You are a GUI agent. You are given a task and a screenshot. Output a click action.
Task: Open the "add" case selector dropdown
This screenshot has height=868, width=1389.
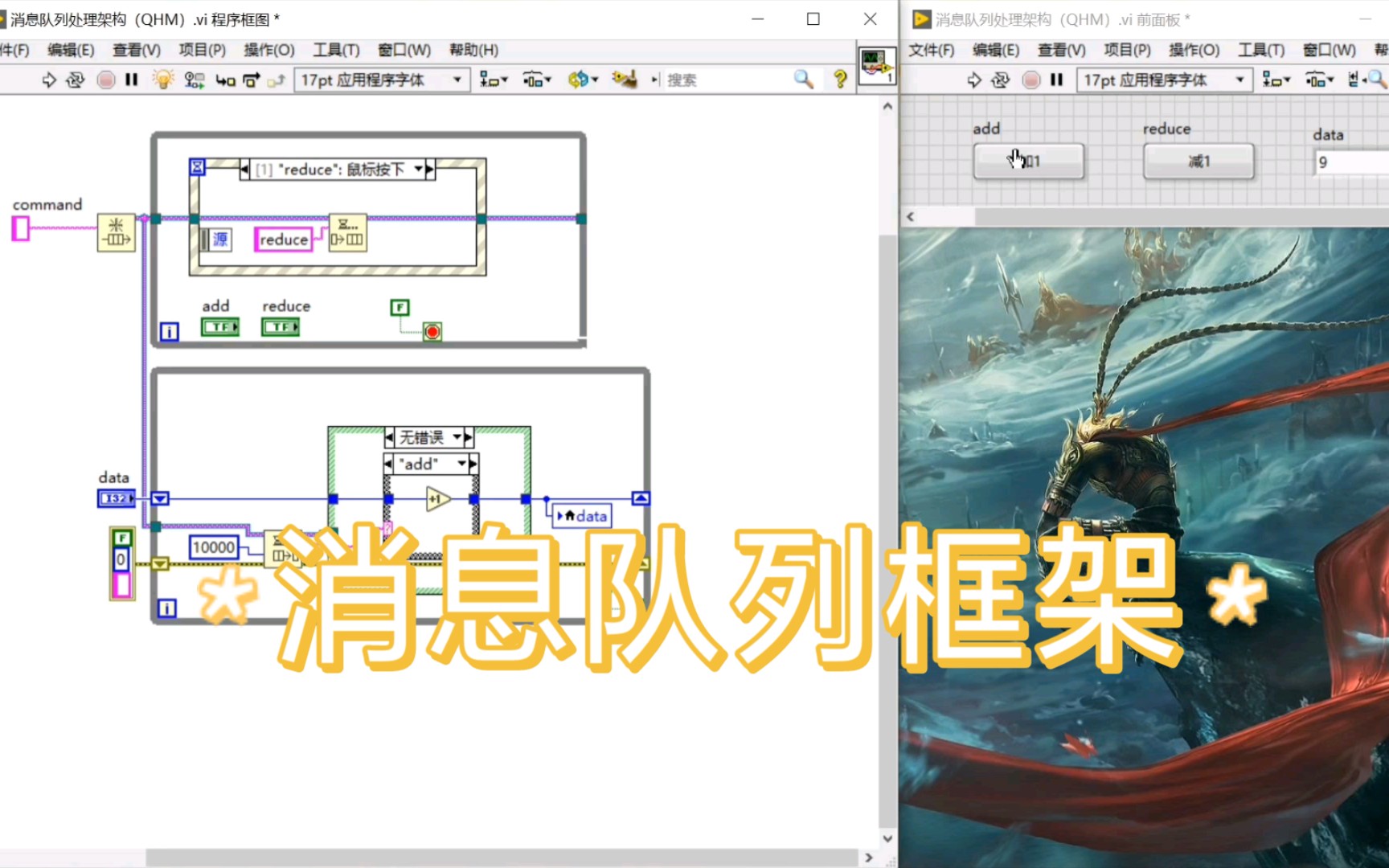pos(428,464)
